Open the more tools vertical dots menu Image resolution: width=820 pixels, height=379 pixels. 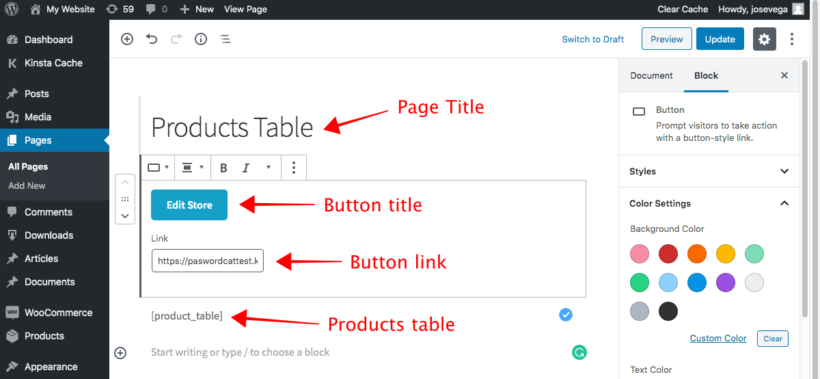coord(792,39)
